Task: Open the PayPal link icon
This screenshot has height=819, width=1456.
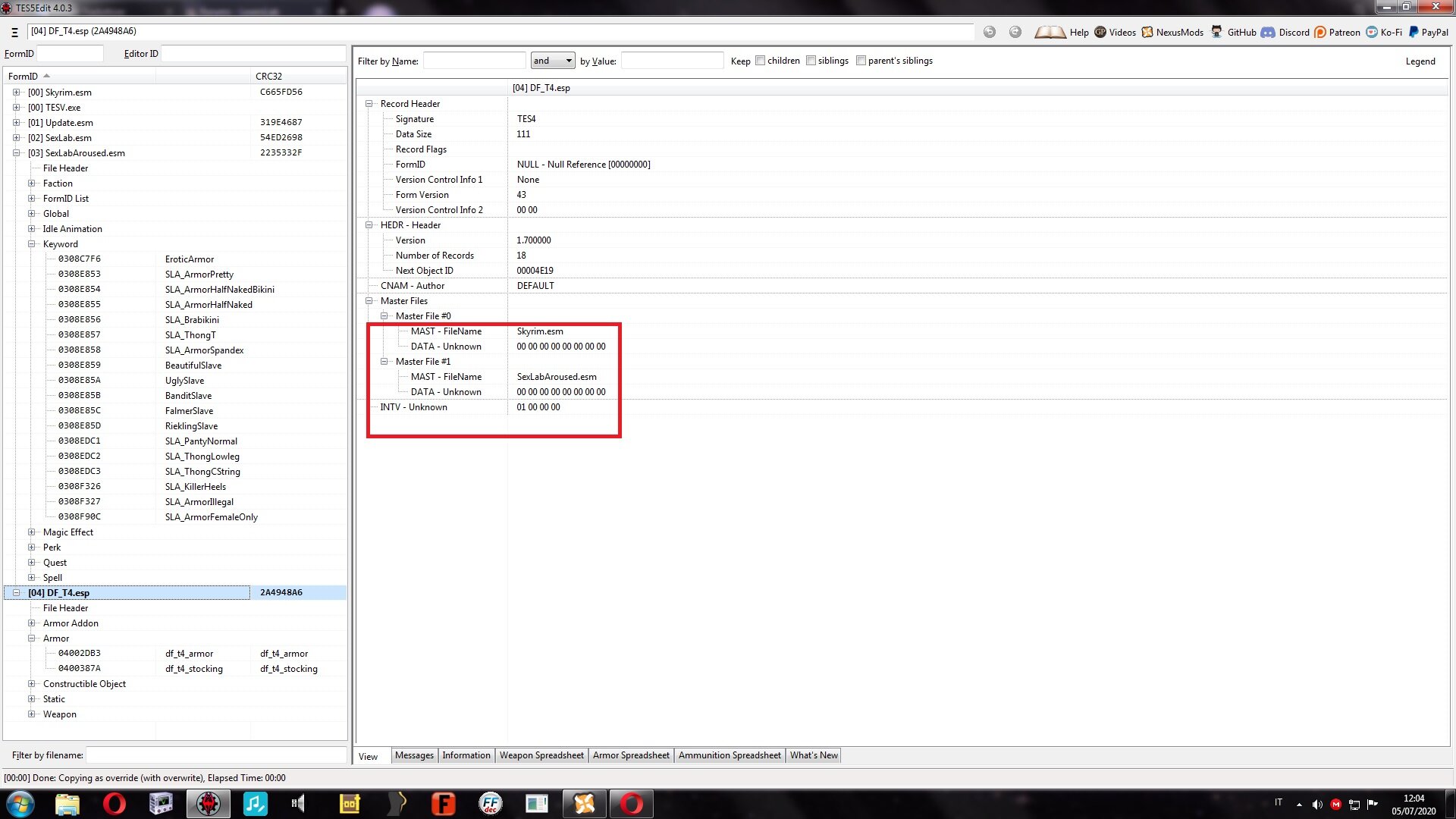Action: (x=1414, y=32)
